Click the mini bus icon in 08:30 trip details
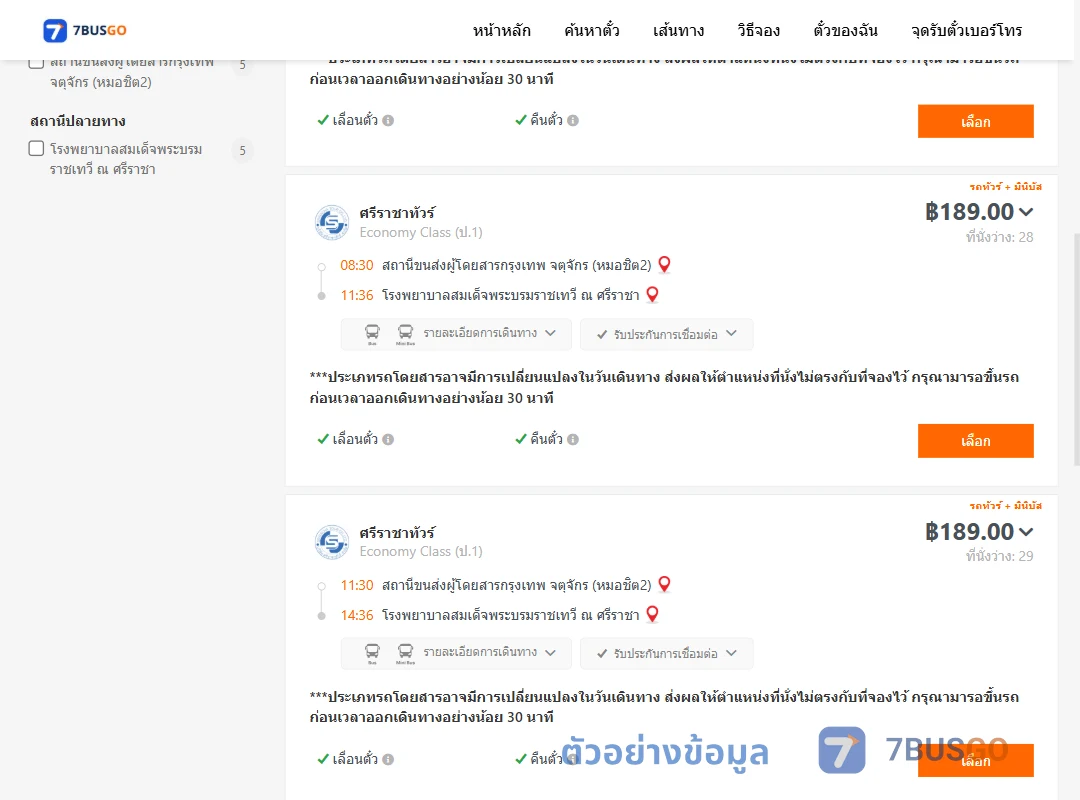Viewport: 1080px width, 800px height. [x=406, y=334]
